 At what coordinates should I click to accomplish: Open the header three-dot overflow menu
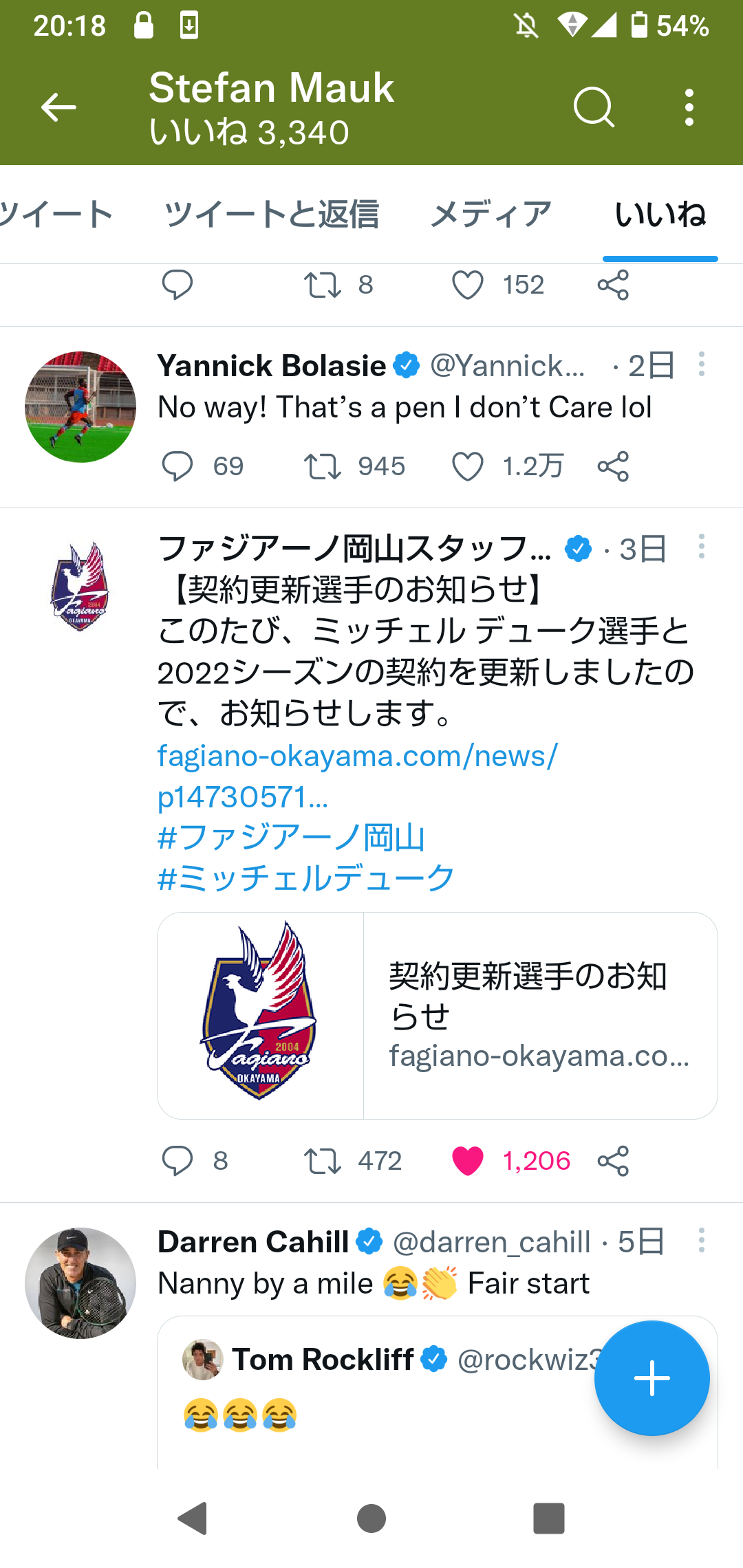(x=689, y=107)
